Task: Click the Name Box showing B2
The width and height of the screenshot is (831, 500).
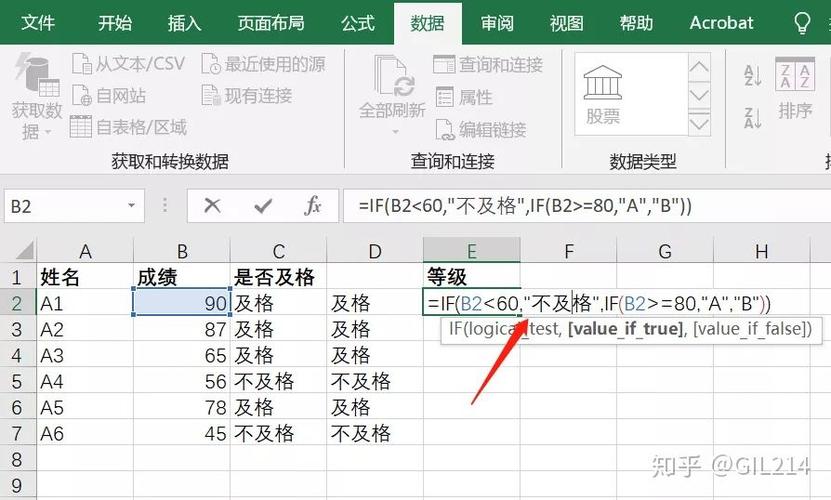Action: click(66, 206)
